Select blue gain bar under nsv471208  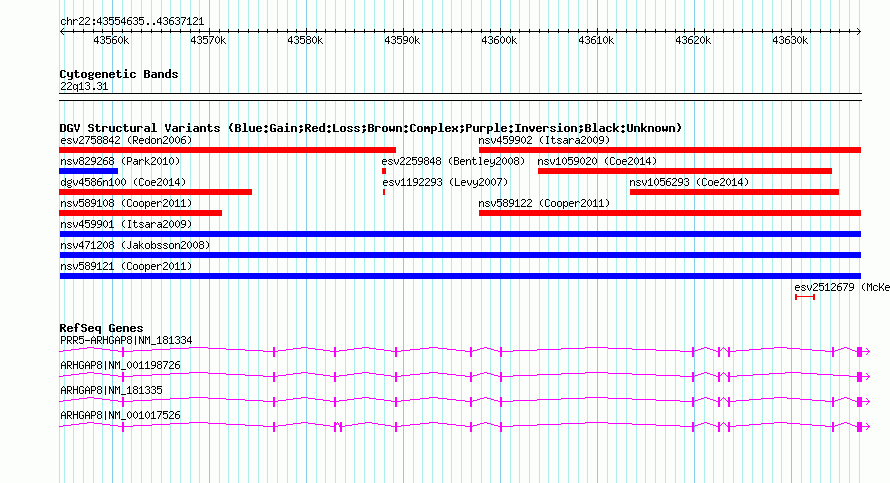[460, 255]
